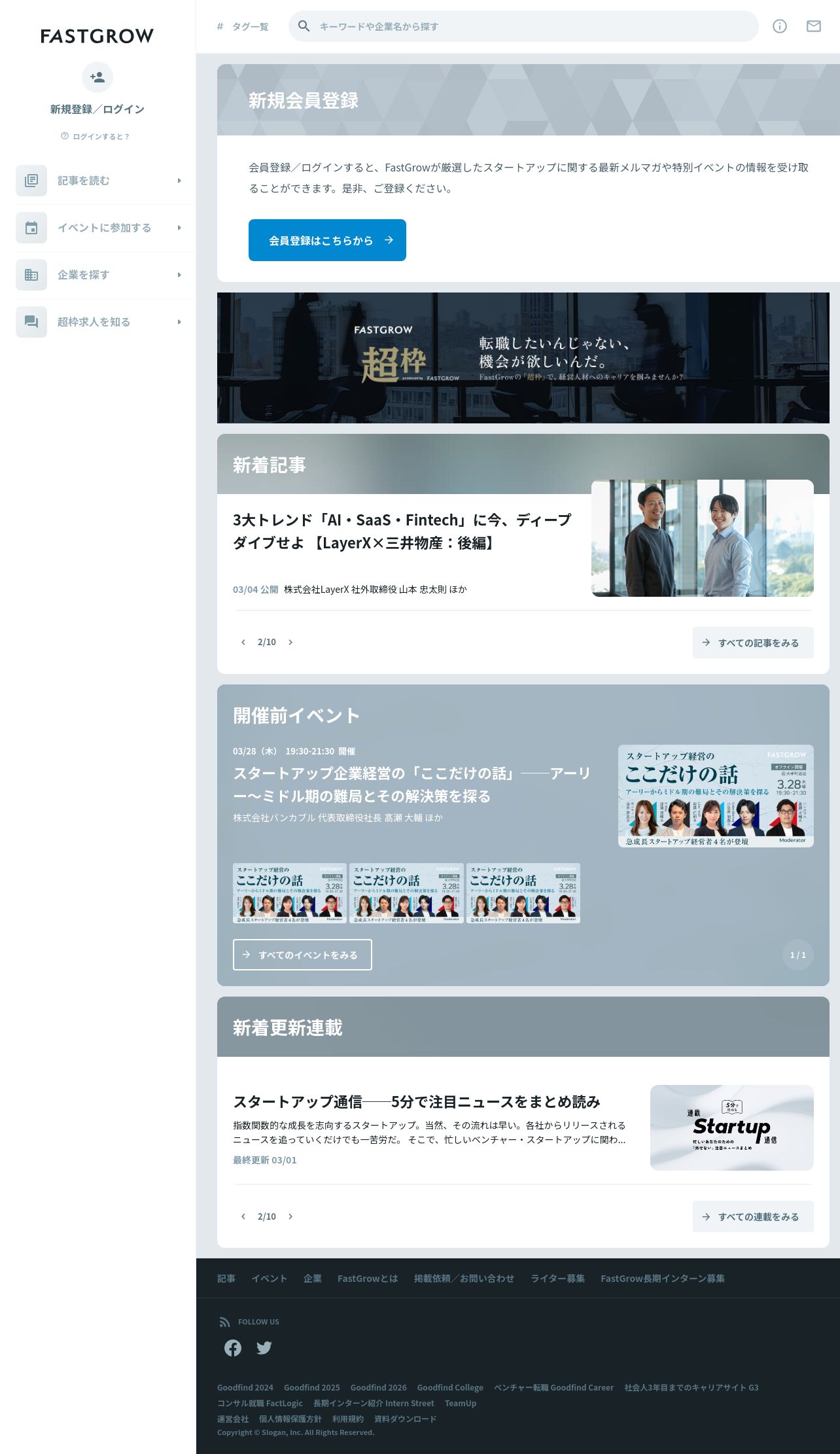Click 新規登録／ログイン link
Viewport: 840px width, 1454px height.
coord(97,109)
